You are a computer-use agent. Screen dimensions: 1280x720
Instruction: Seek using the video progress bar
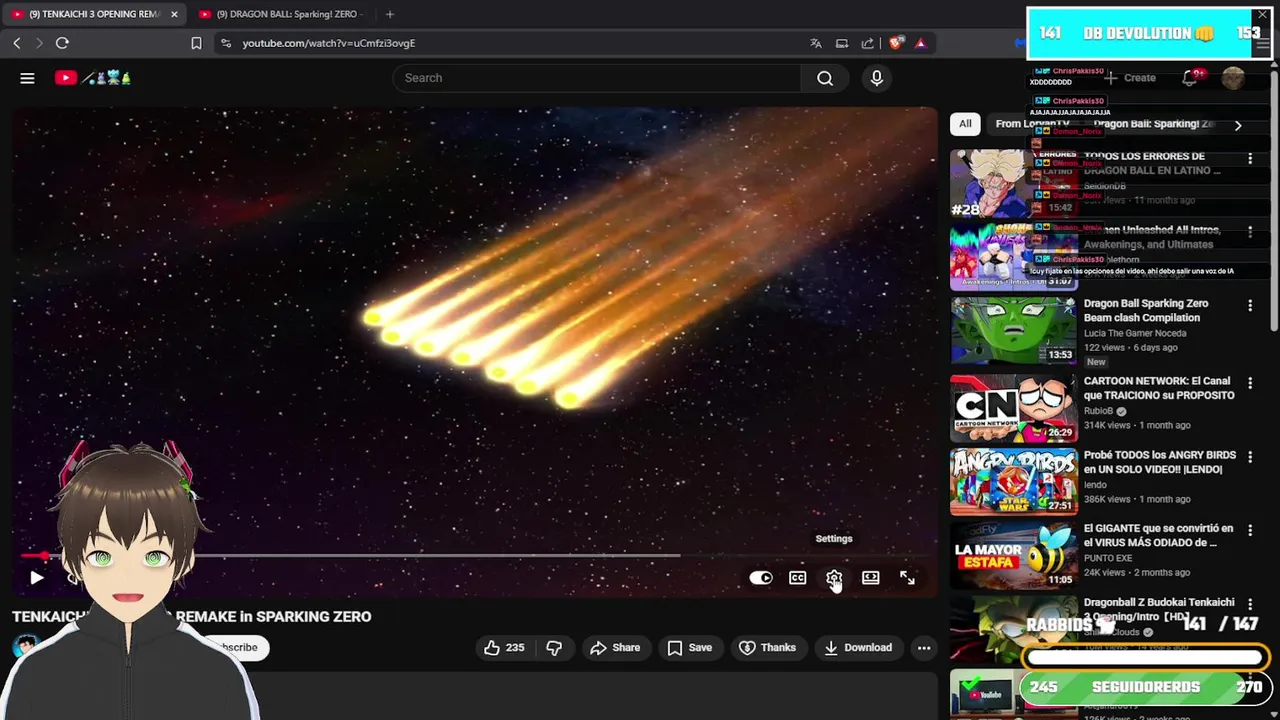[475, 555]
